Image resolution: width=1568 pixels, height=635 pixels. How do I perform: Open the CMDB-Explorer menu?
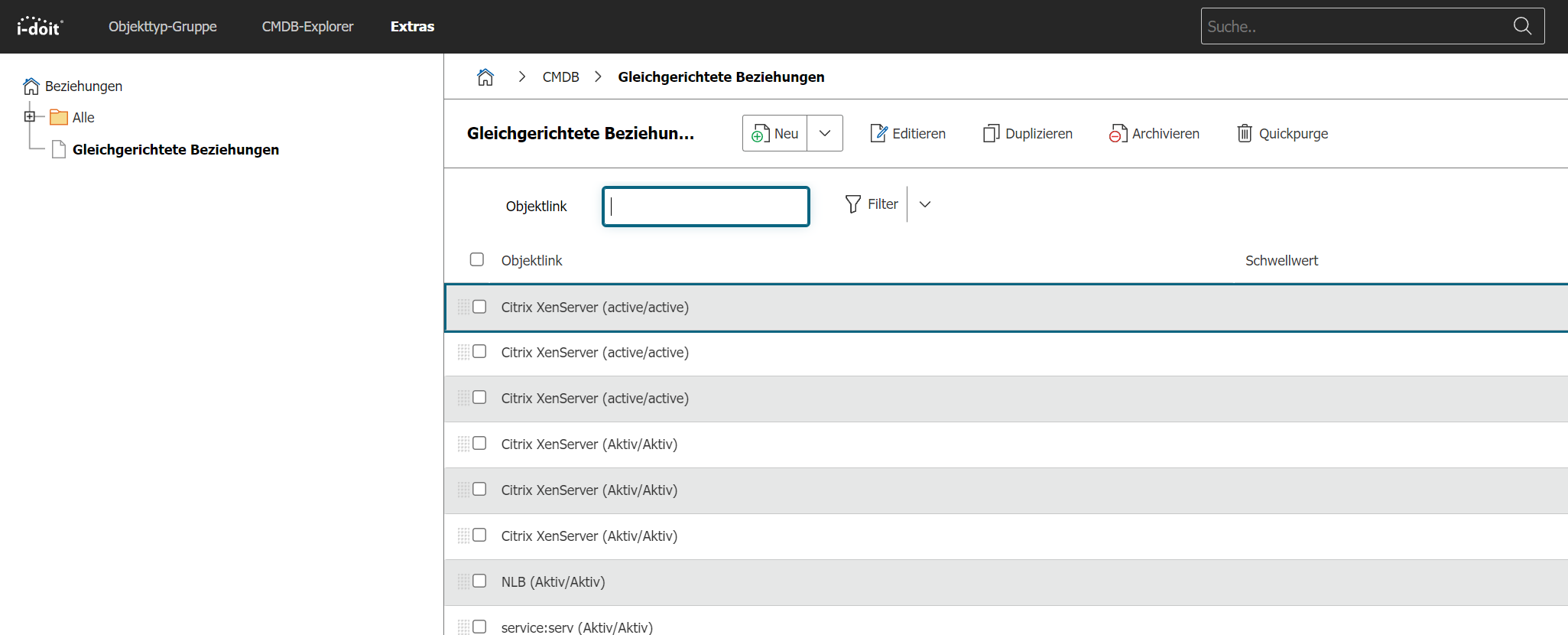click(307, 27)
